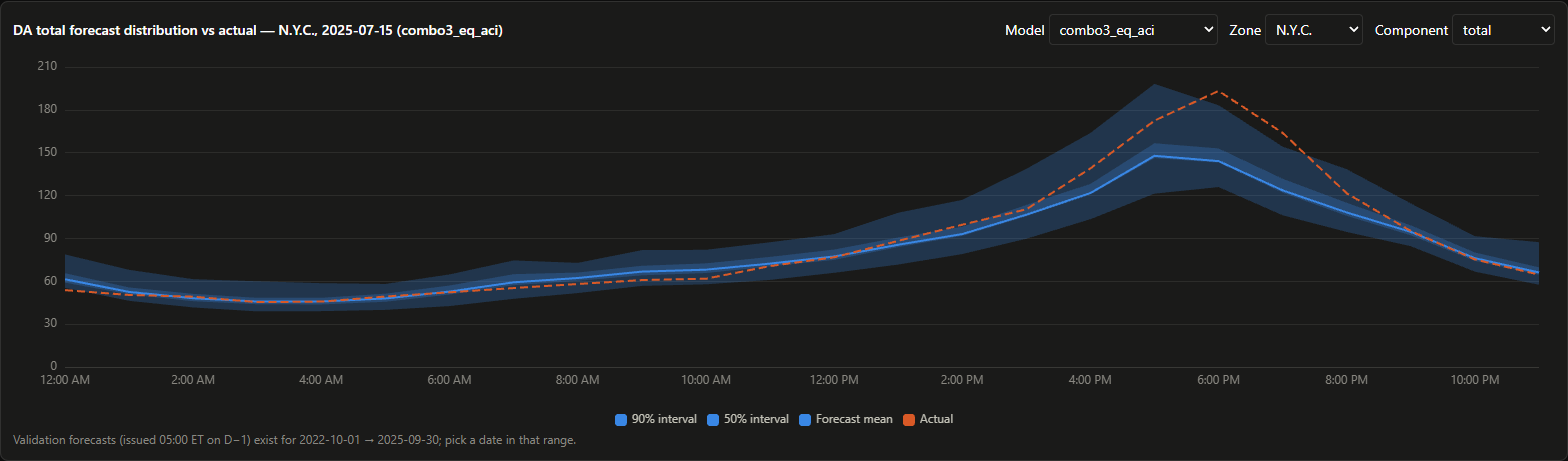
Task: Open the Component dropdown total
Action: click(1503, 30)
